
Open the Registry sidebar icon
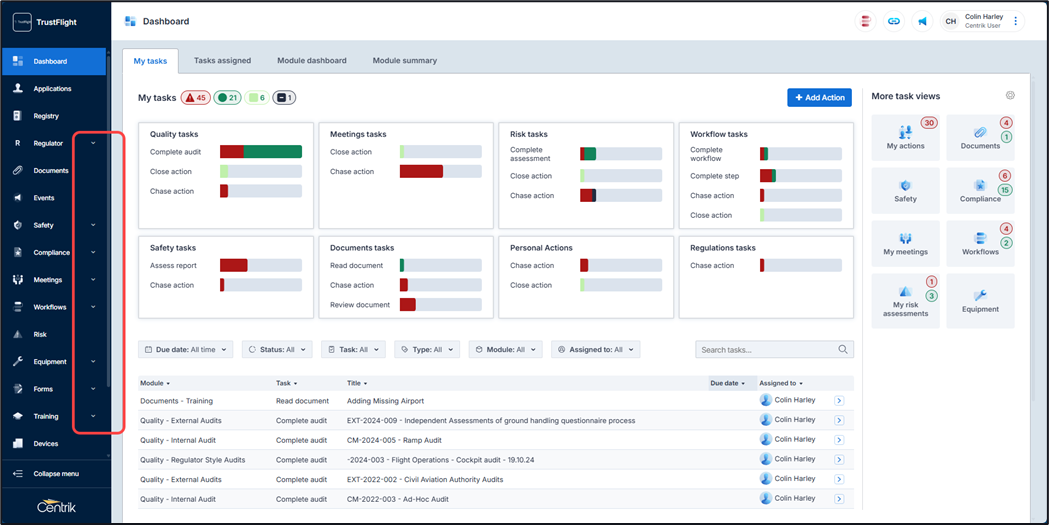pyautogui.click(x=18, y=116)
